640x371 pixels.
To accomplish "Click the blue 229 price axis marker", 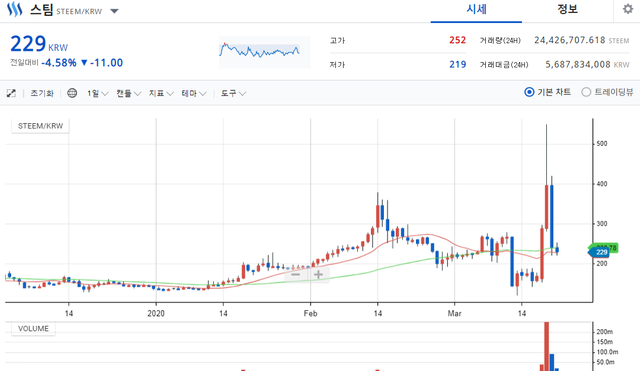I will coord(599,252).
